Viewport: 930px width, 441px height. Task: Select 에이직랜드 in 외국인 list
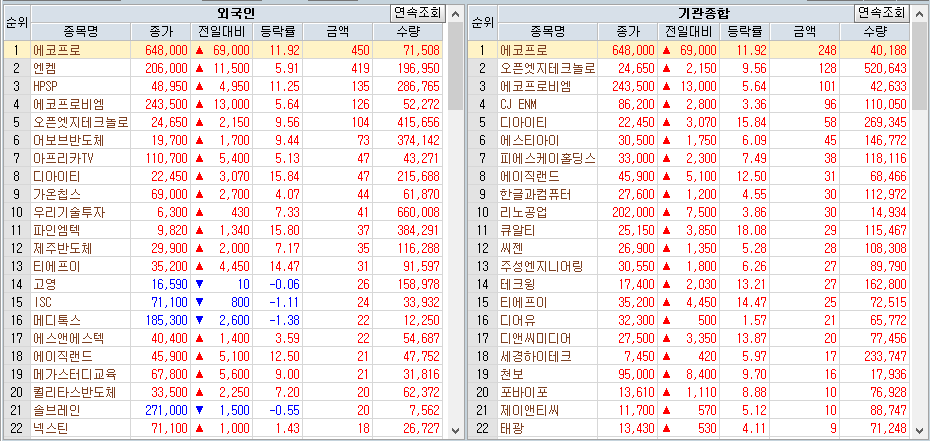pos(224,357)
